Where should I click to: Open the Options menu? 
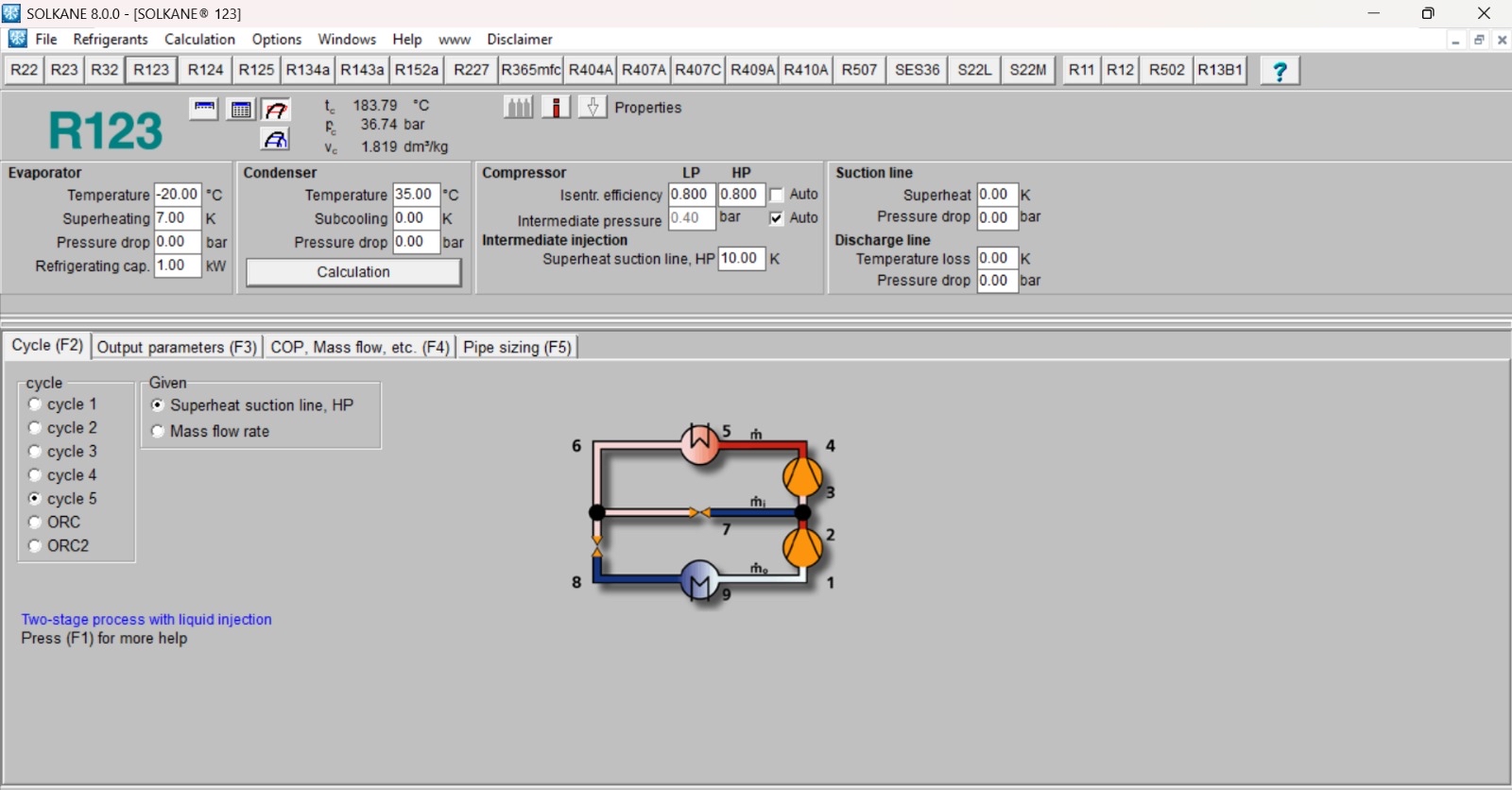pos(277,39)
